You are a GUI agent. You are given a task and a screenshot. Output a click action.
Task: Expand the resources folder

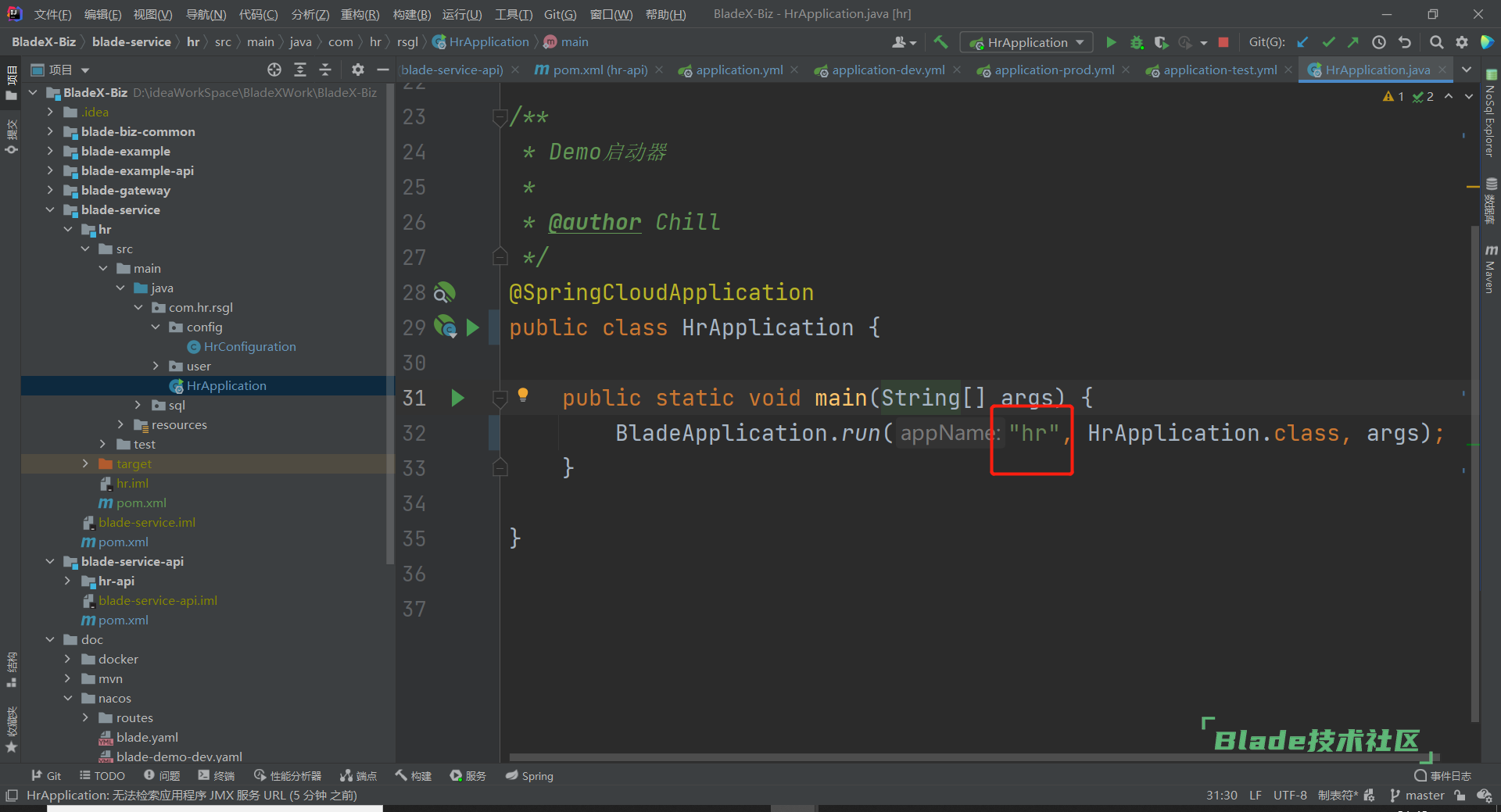pos(120,424)
